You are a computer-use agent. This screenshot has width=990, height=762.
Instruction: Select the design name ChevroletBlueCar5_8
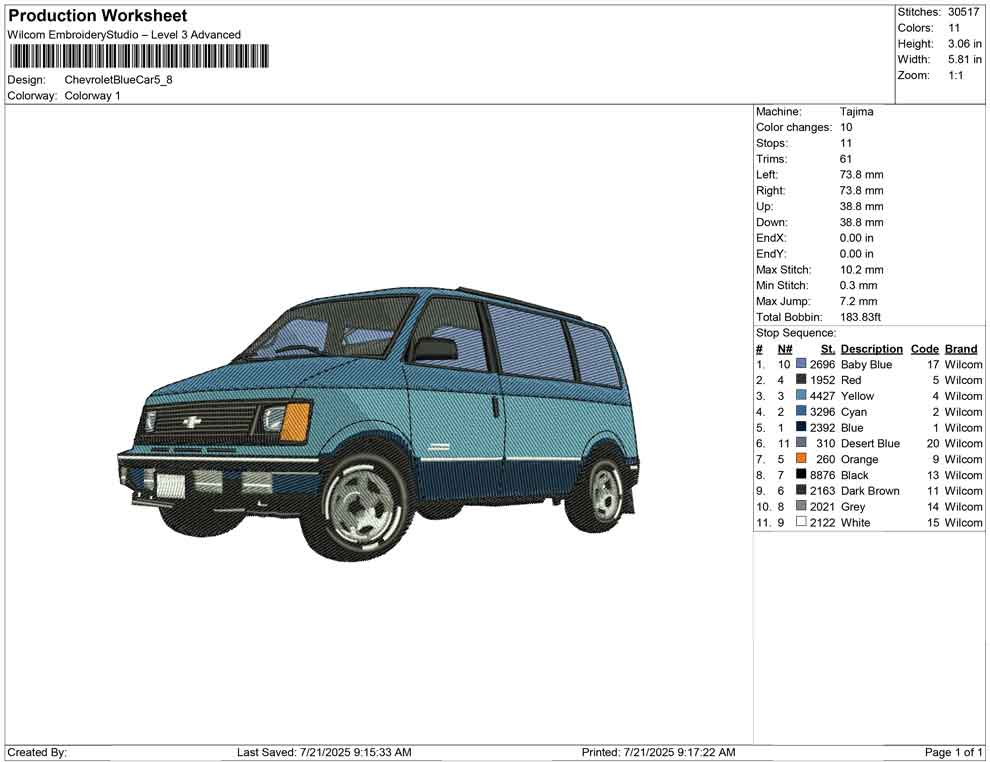click(118, 80)
